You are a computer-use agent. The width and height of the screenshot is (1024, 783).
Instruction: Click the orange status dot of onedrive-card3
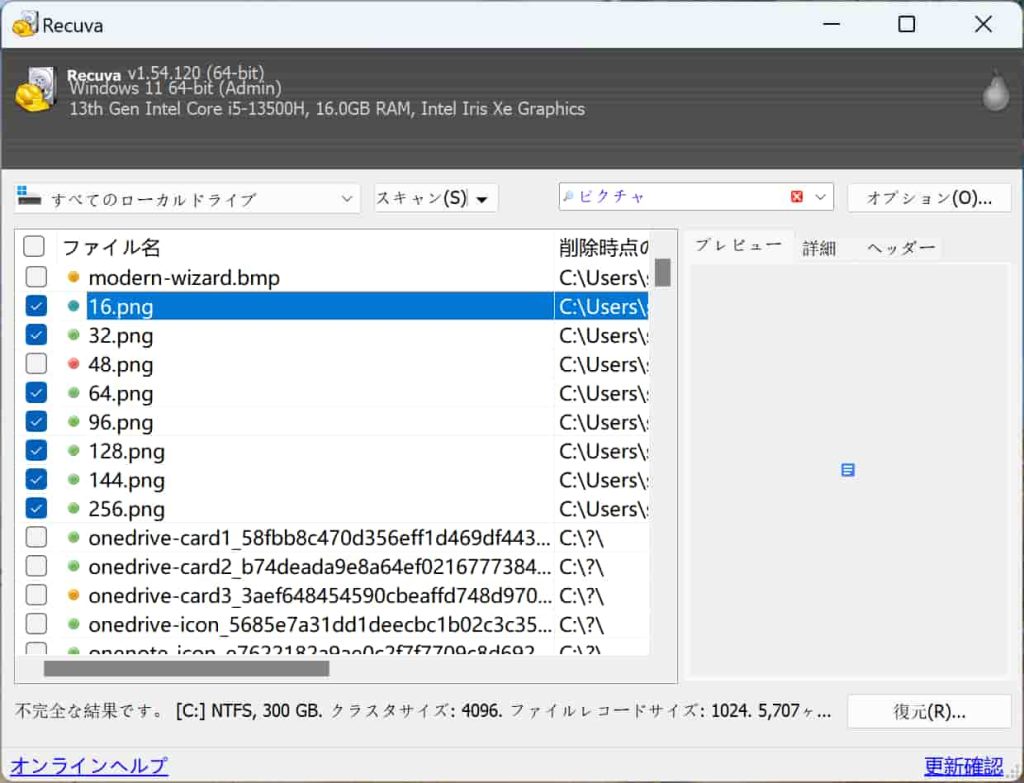(73, 595)
